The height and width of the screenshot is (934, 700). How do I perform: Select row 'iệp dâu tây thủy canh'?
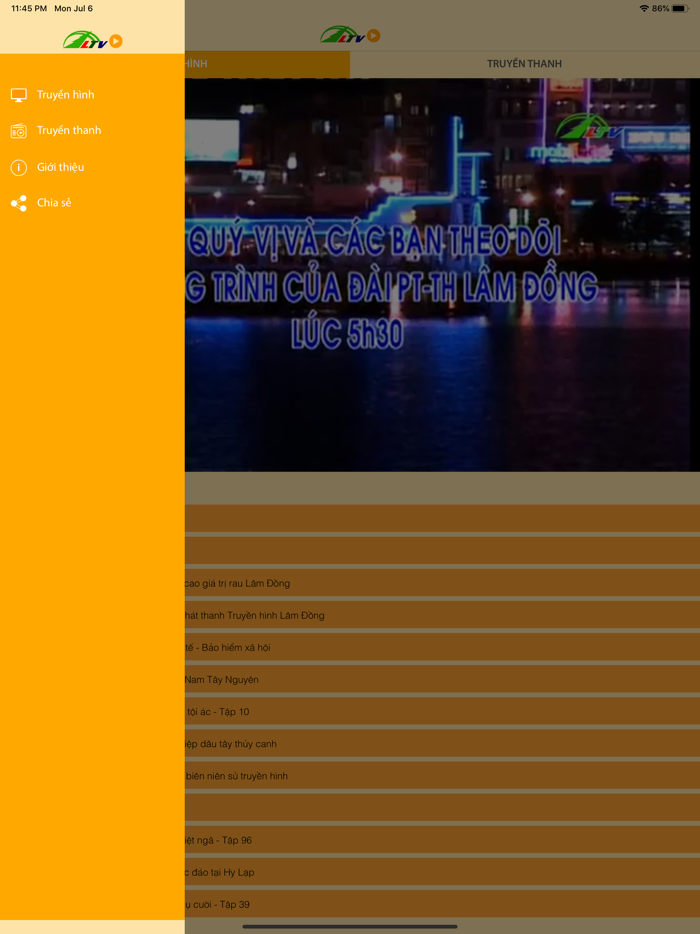[x=442, y=744]
